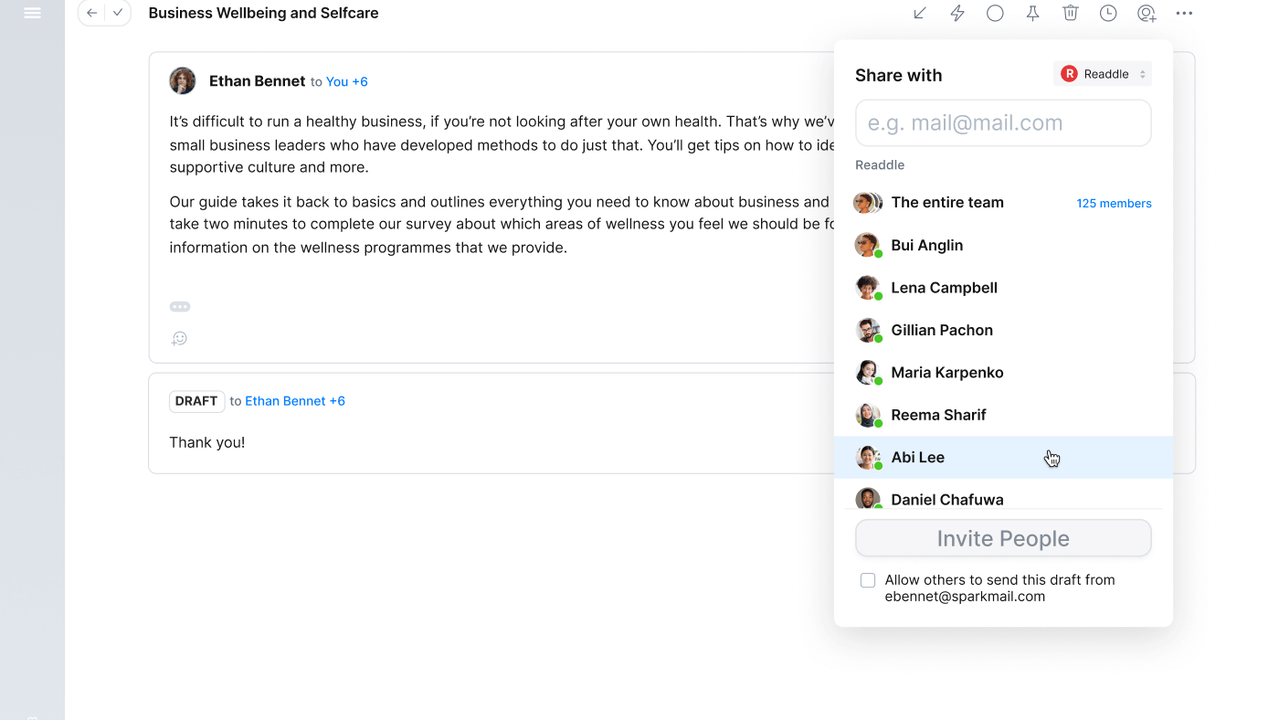The width and height of the screenshot is (1279, 720).
Task: Enable allowing others to send this draft
Action: click(x=868, y=580)
